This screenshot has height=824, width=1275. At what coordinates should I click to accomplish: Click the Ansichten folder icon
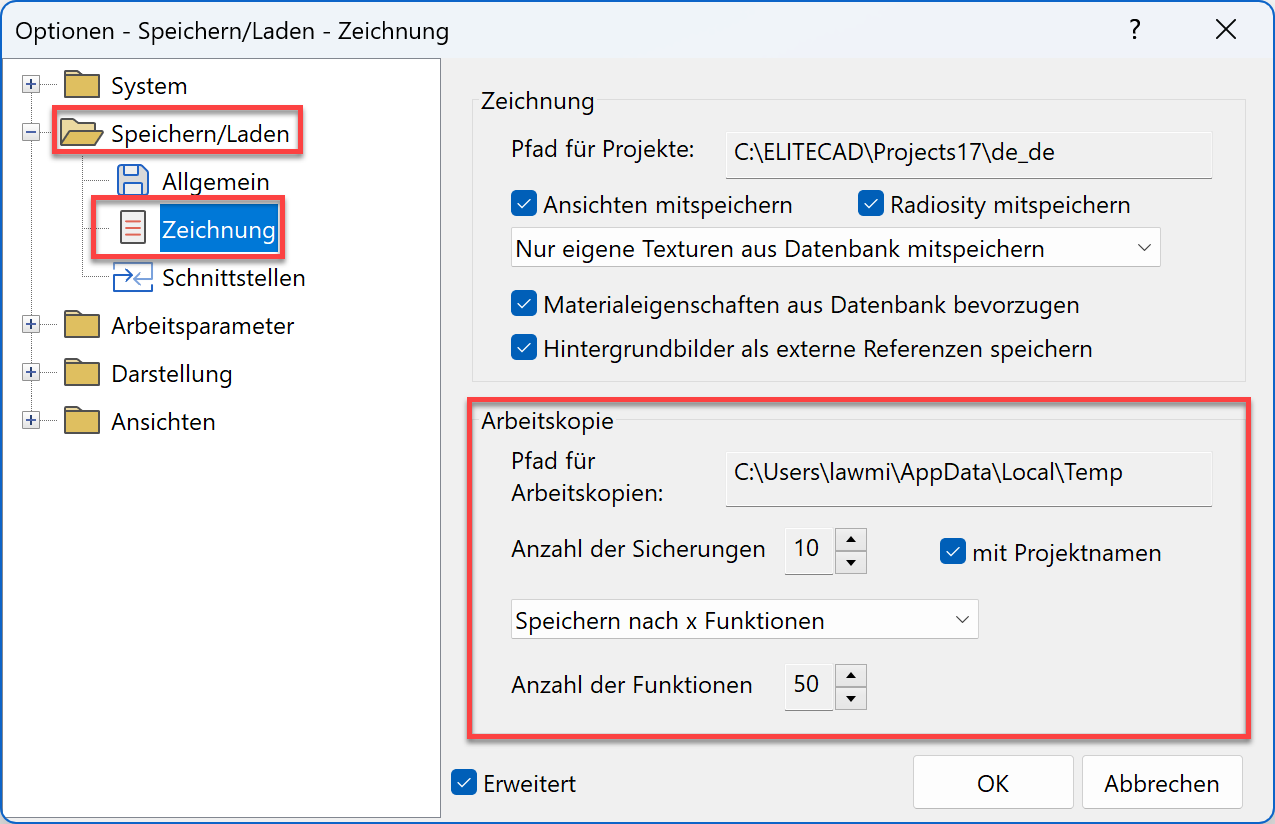click(x=82, y=421)
